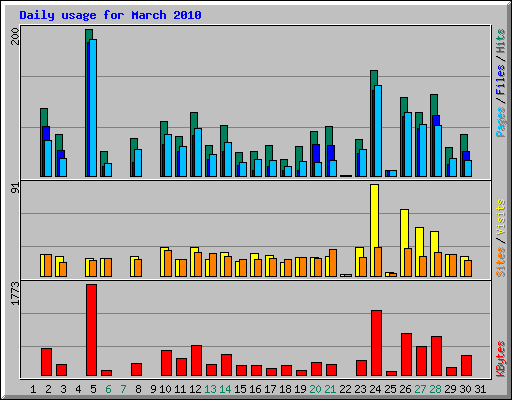Click day 15 on the x-axis
512x400 pixels.
(240, 389)
